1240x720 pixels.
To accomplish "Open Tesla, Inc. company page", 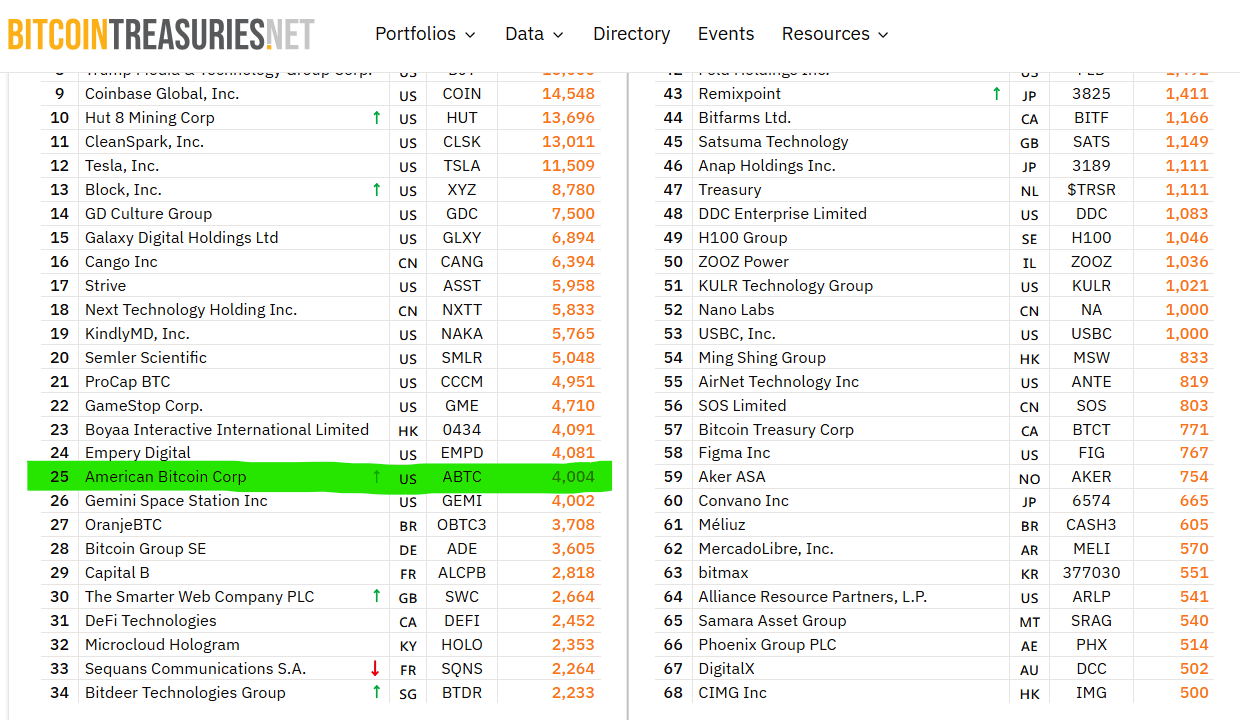I will pos(122,166).
